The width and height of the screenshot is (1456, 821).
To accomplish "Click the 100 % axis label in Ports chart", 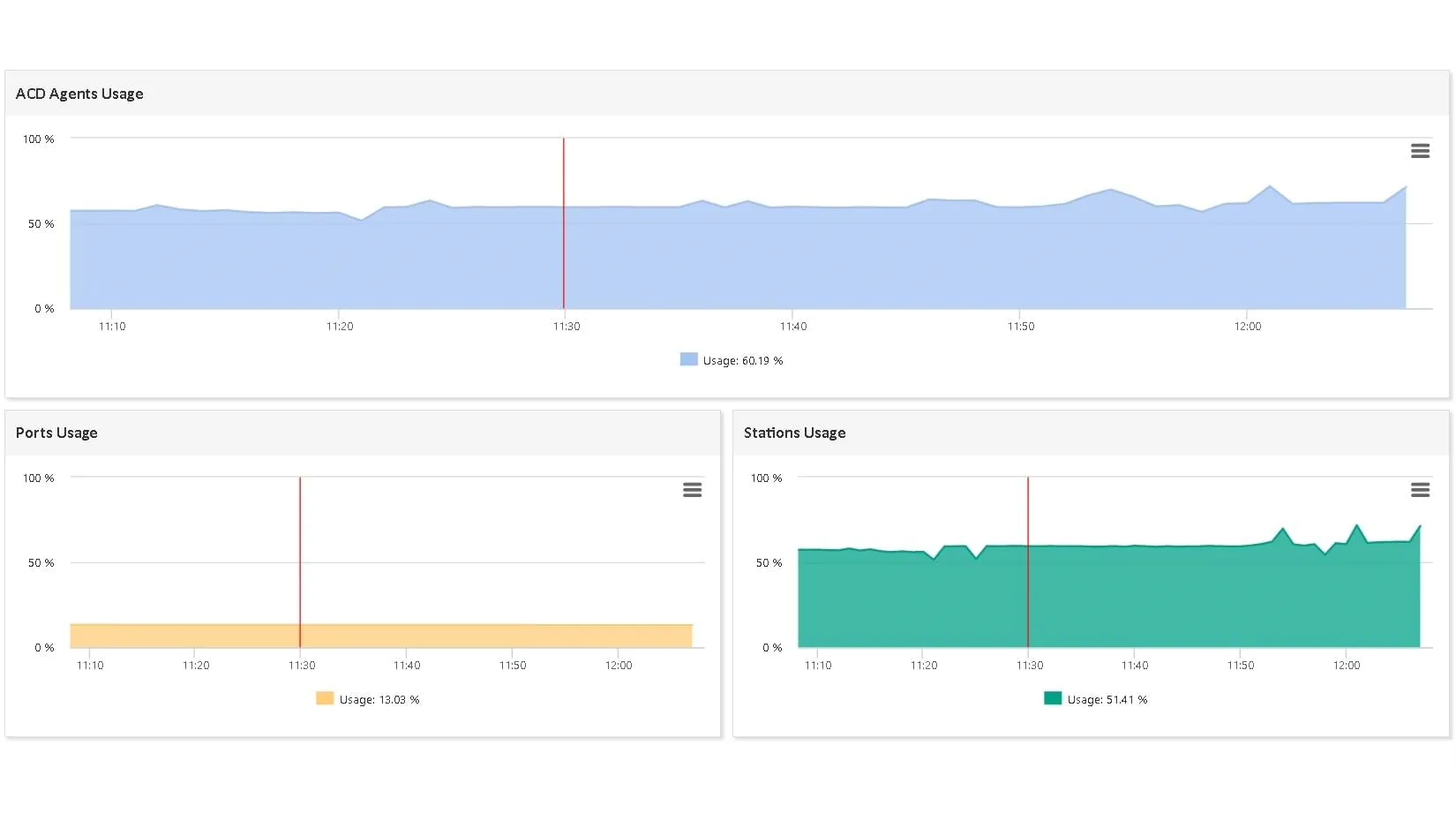I will point(38,478).
